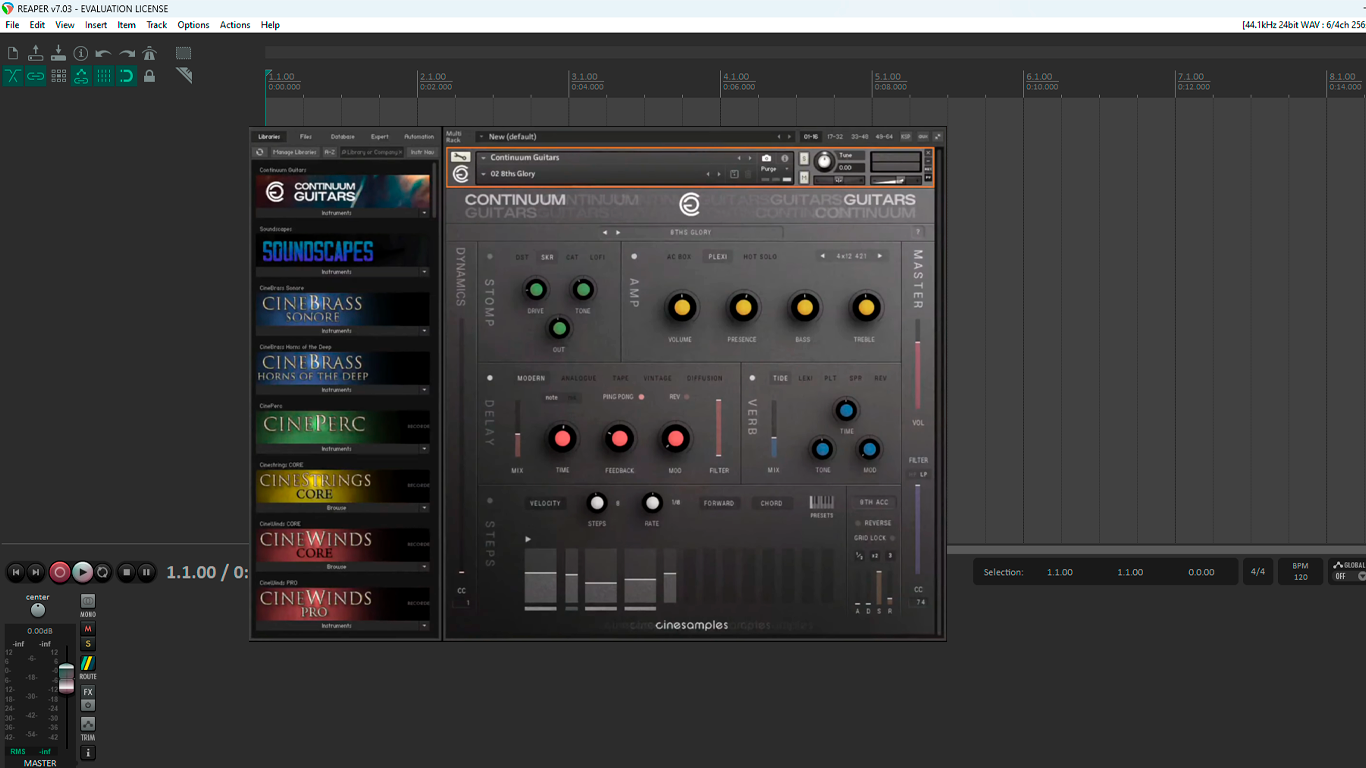
Task: Click the set-square ruler toolbar icon
Action: coord(184,75)
